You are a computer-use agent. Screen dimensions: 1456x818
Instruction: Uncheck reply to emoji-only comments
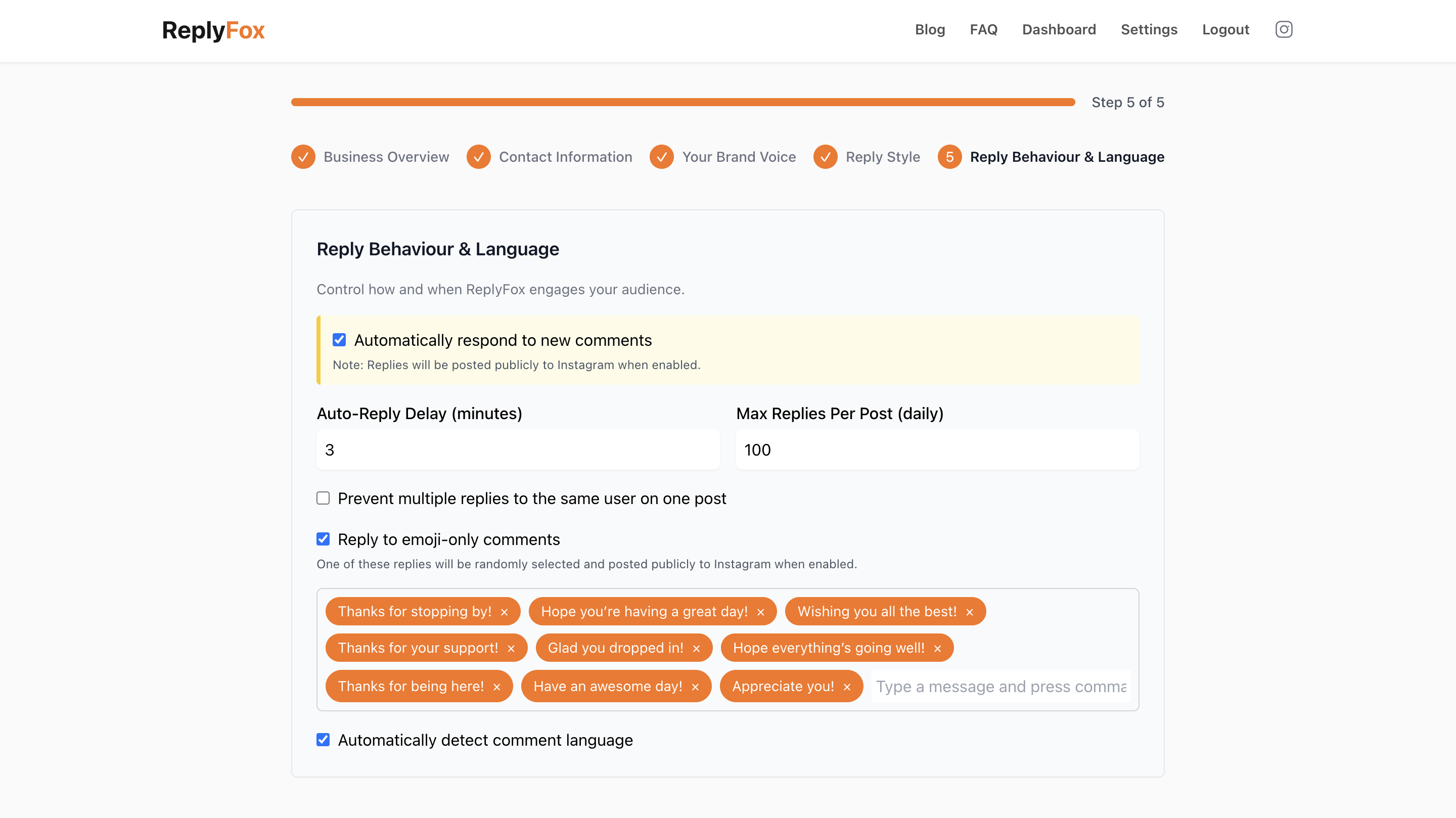click(323, 539)
